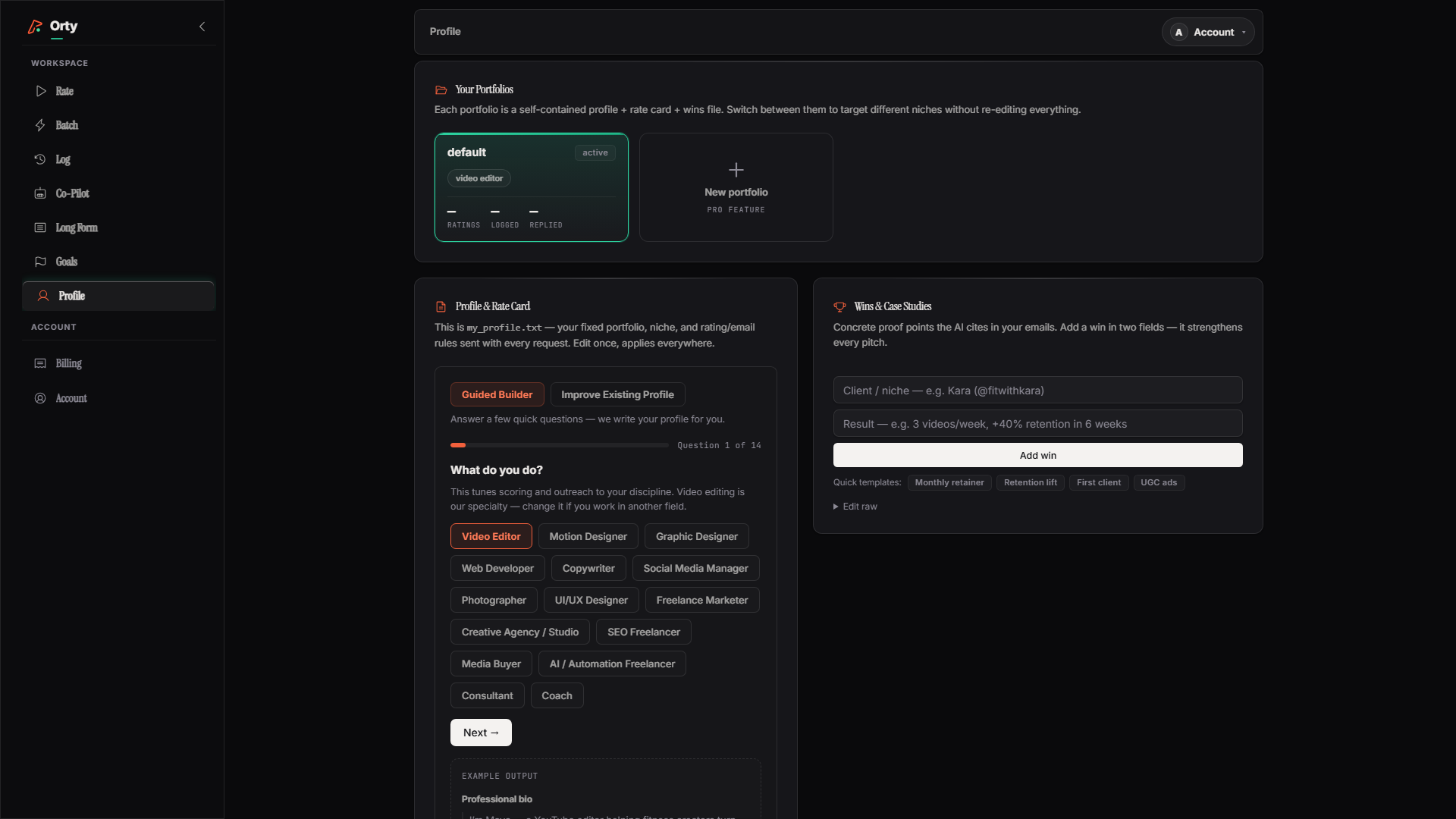Open the Billing card icon
Image resolution: width=1456 pixels, height=819 pixels.
pyautogui.click(x=41, y=363)
